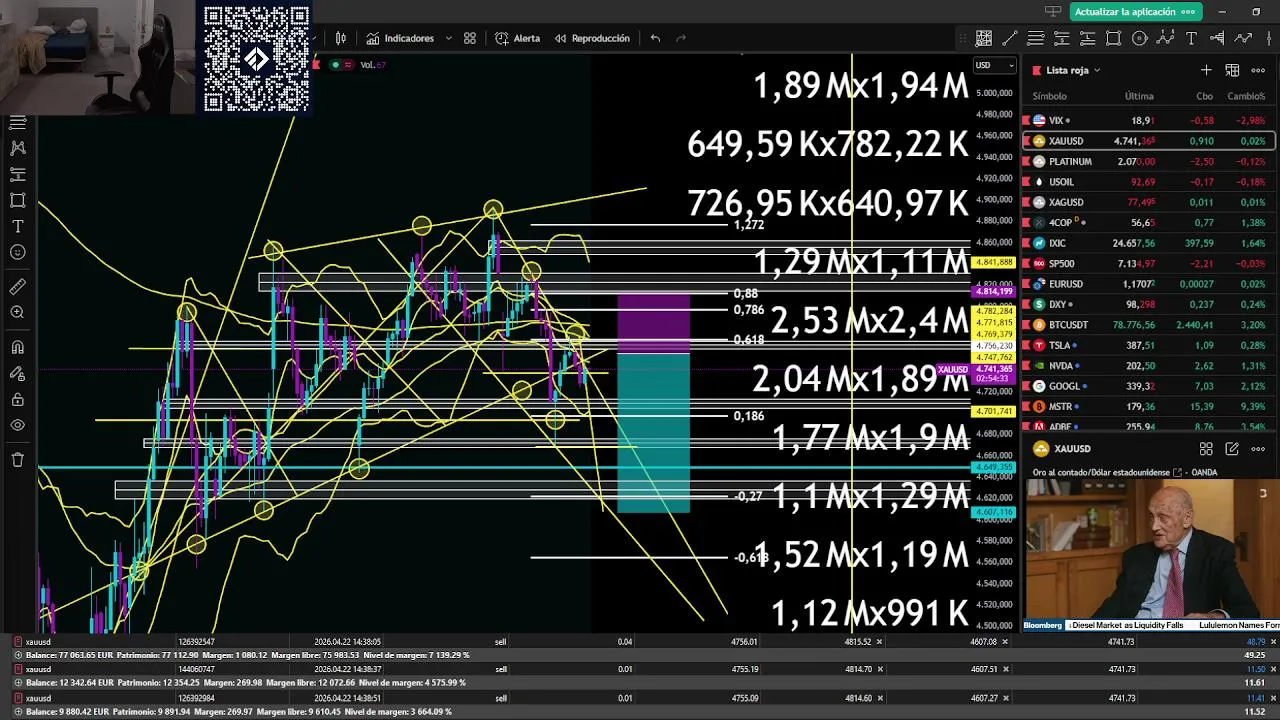Select the trend line tool in favorites bar
This screenshot has width=1280, height=720.
pyautogui.click(x=1010, y=38)
